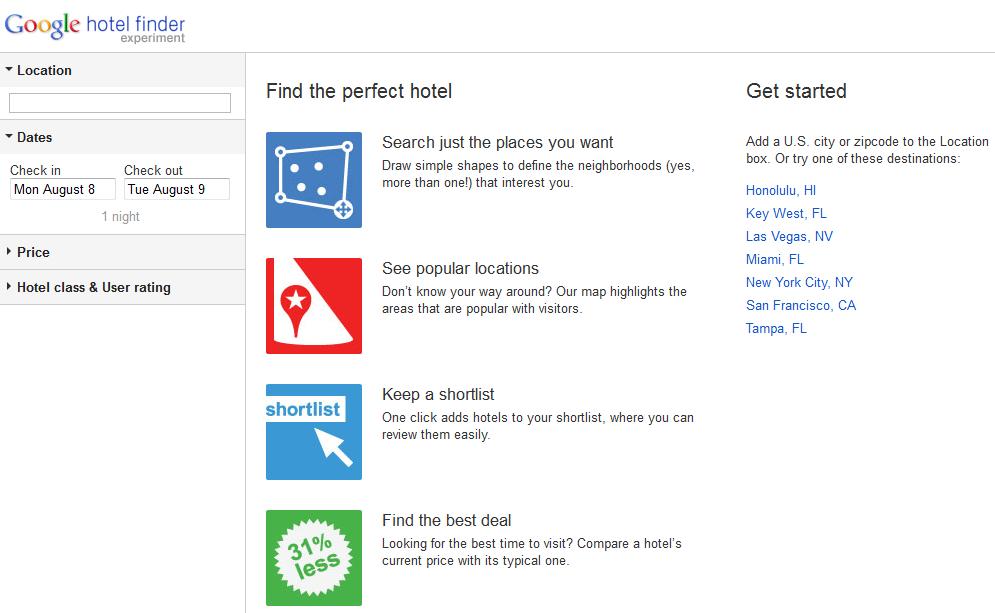995x613 pixels.
Task: Click the Google hotel finder logo
Action: pyautogui.click(x=95, y=26)
